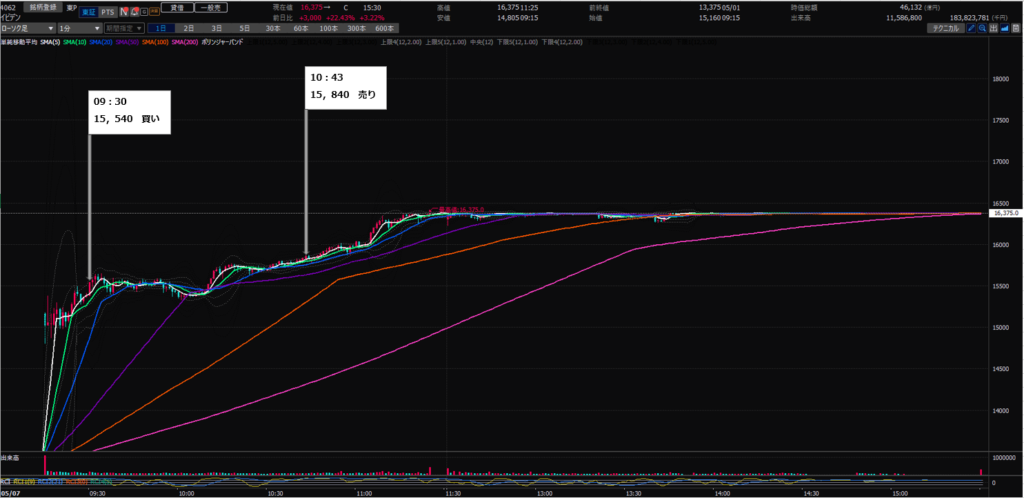The height and width of the screenshot is (498, 1024).
Task: Select the 5日 period tab
Action: click(x=244, y=28)
